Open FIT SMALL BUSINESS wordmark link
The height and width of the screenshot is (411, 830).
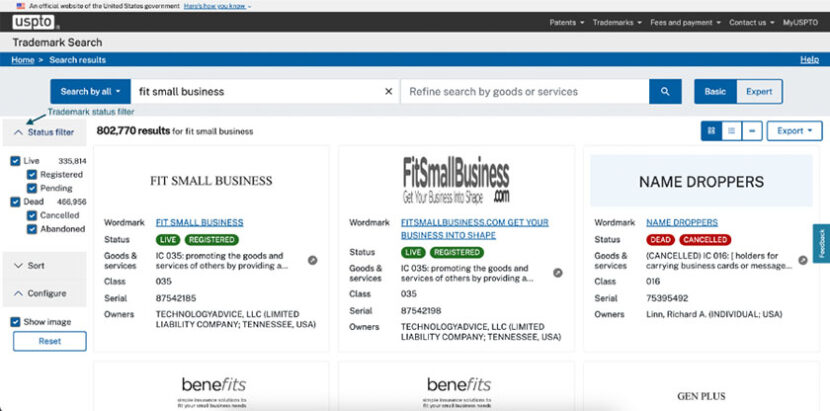click(x=200, y=222)
